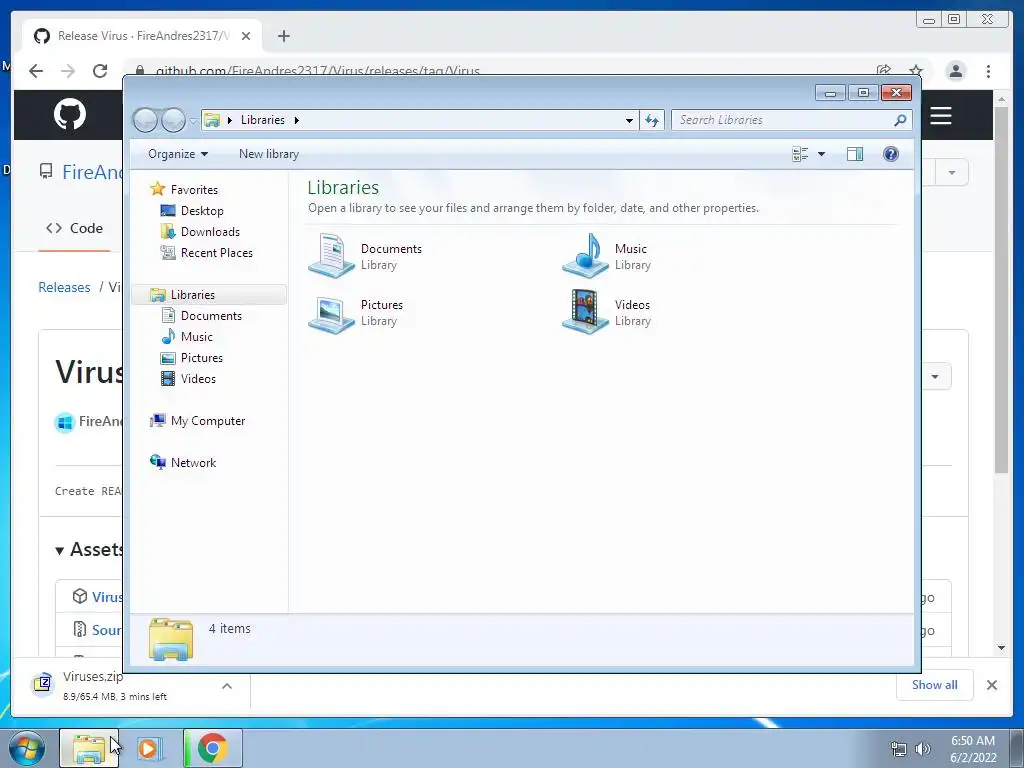Click the GitHub logo on the page
Image resolution: width=1024 pixels, height=768 pixels.
click(70, 114)
